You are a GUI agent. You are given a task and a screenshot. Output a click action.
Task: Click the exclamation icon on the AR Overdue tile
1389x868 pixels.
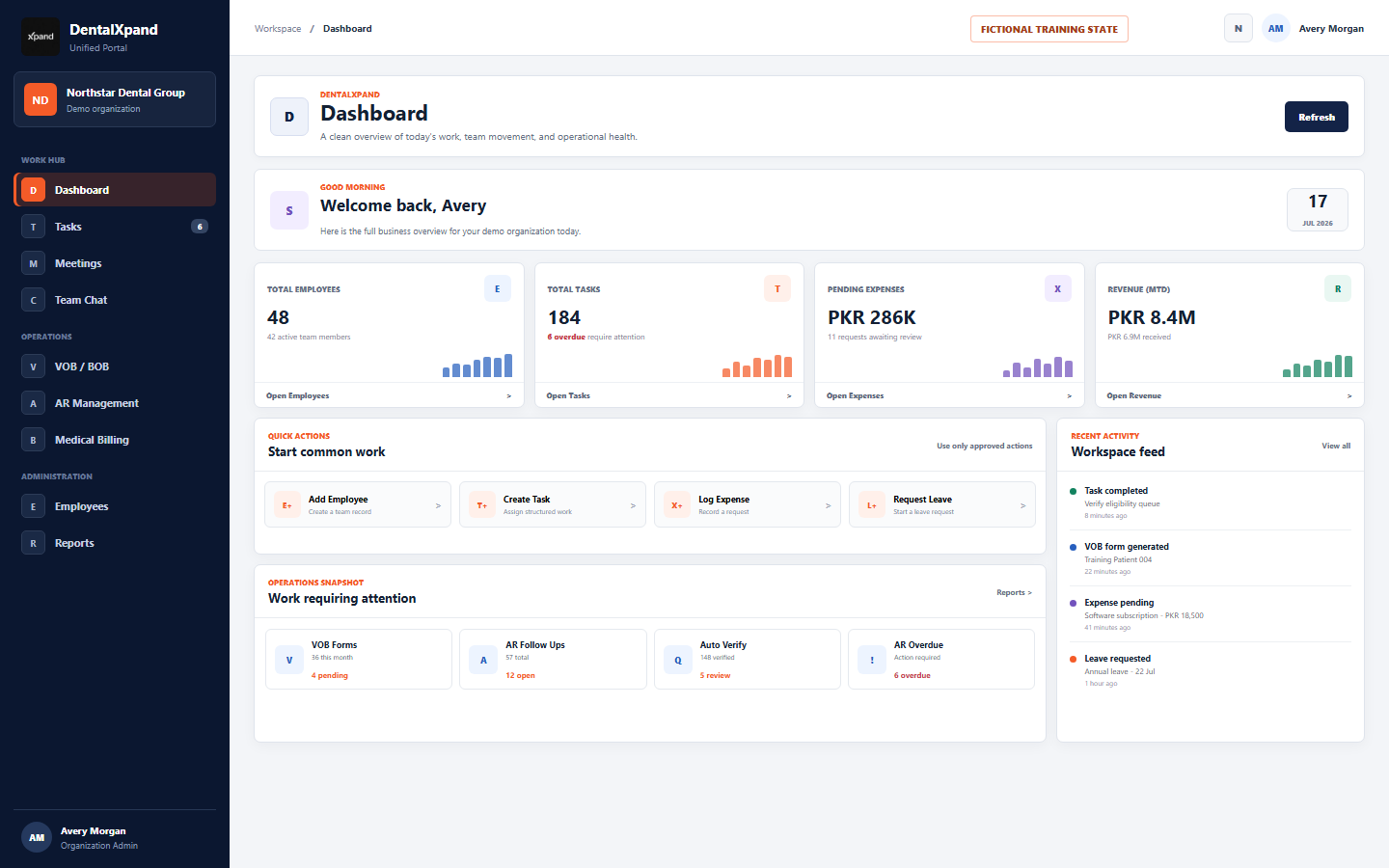[x=872, y=660]
